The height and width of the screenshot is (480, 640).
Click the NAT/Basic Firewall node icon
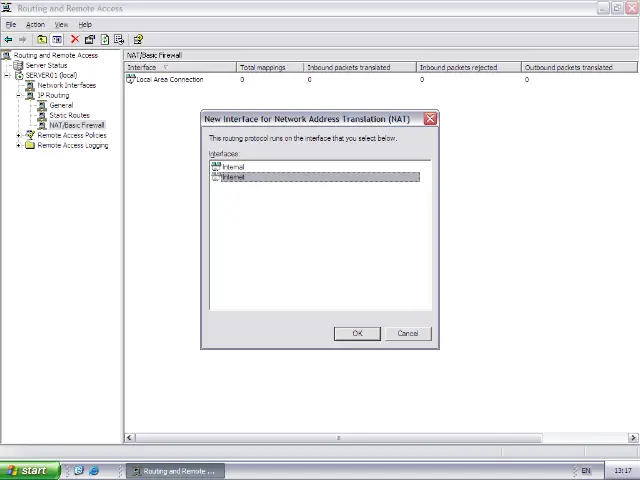click(x=42, y=125)
